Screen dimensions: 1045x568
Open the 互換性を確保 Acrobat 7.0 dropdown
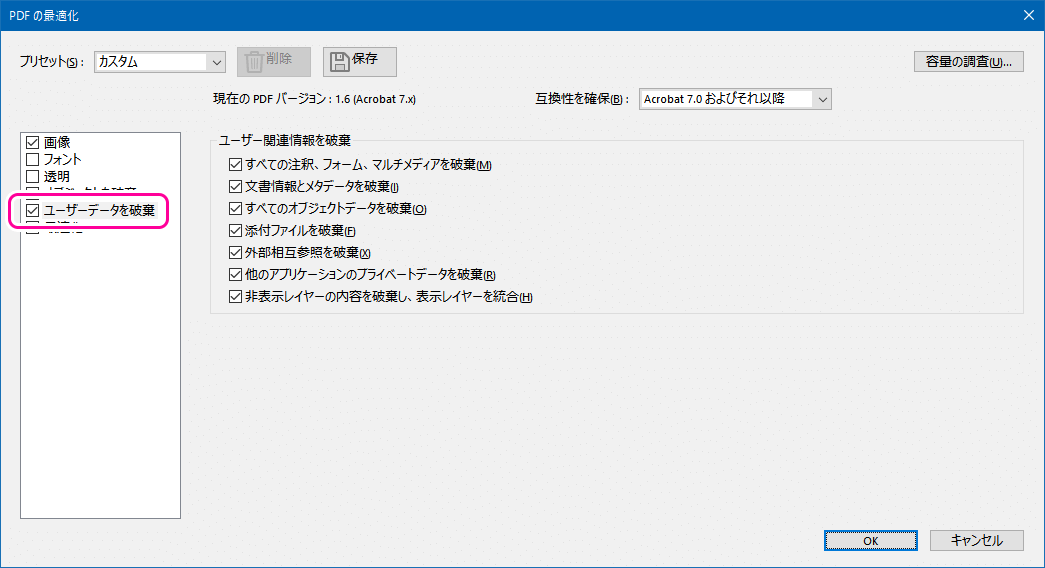pos(735,99)
